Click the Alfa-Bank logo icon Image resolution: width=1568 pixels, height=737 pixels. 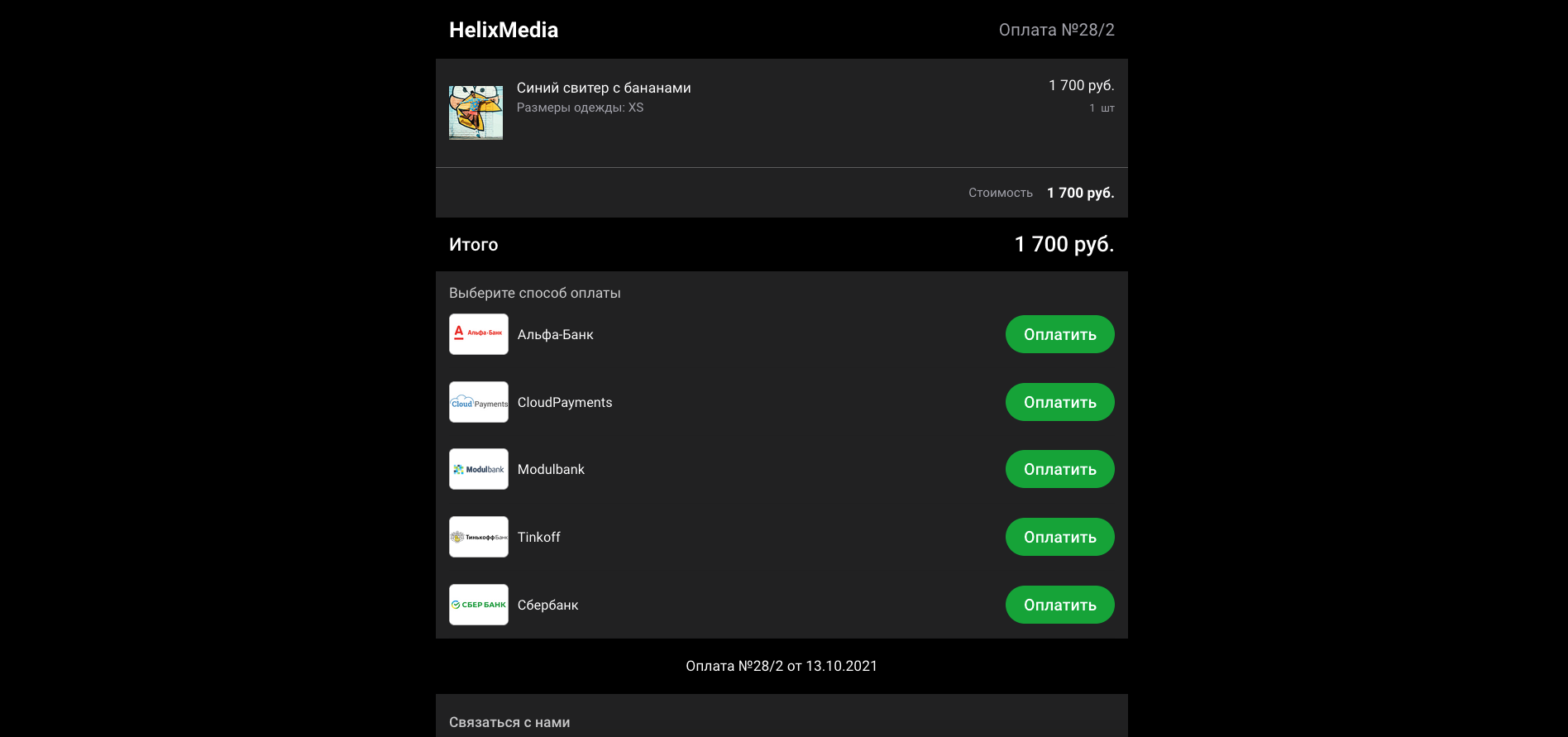[x=479, y=334]
